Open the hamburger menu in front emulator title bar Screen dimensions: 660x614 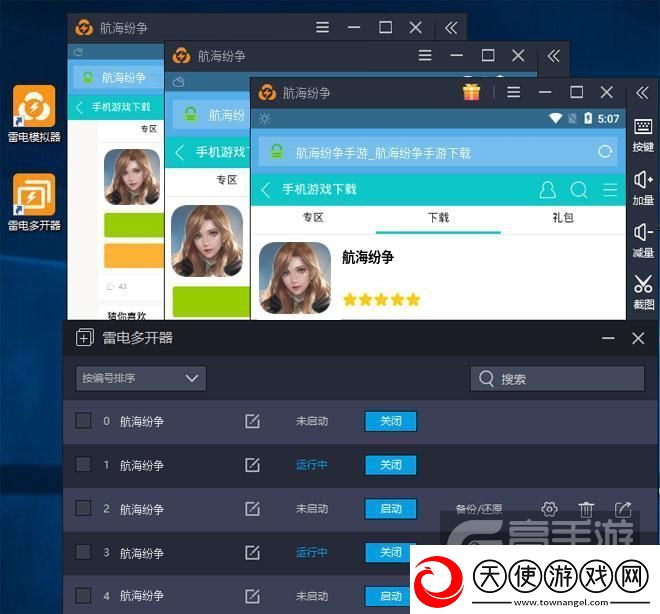click(513, 92)
